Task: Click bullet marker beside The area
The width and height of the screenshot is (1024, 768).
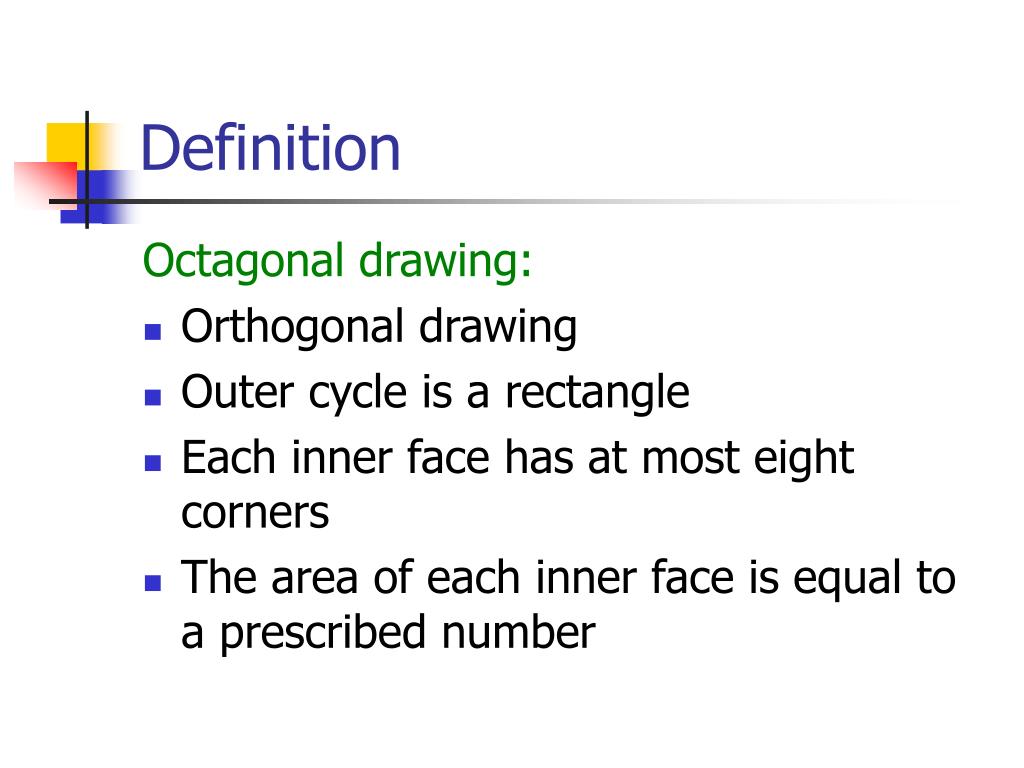Action: click(153, 583)
